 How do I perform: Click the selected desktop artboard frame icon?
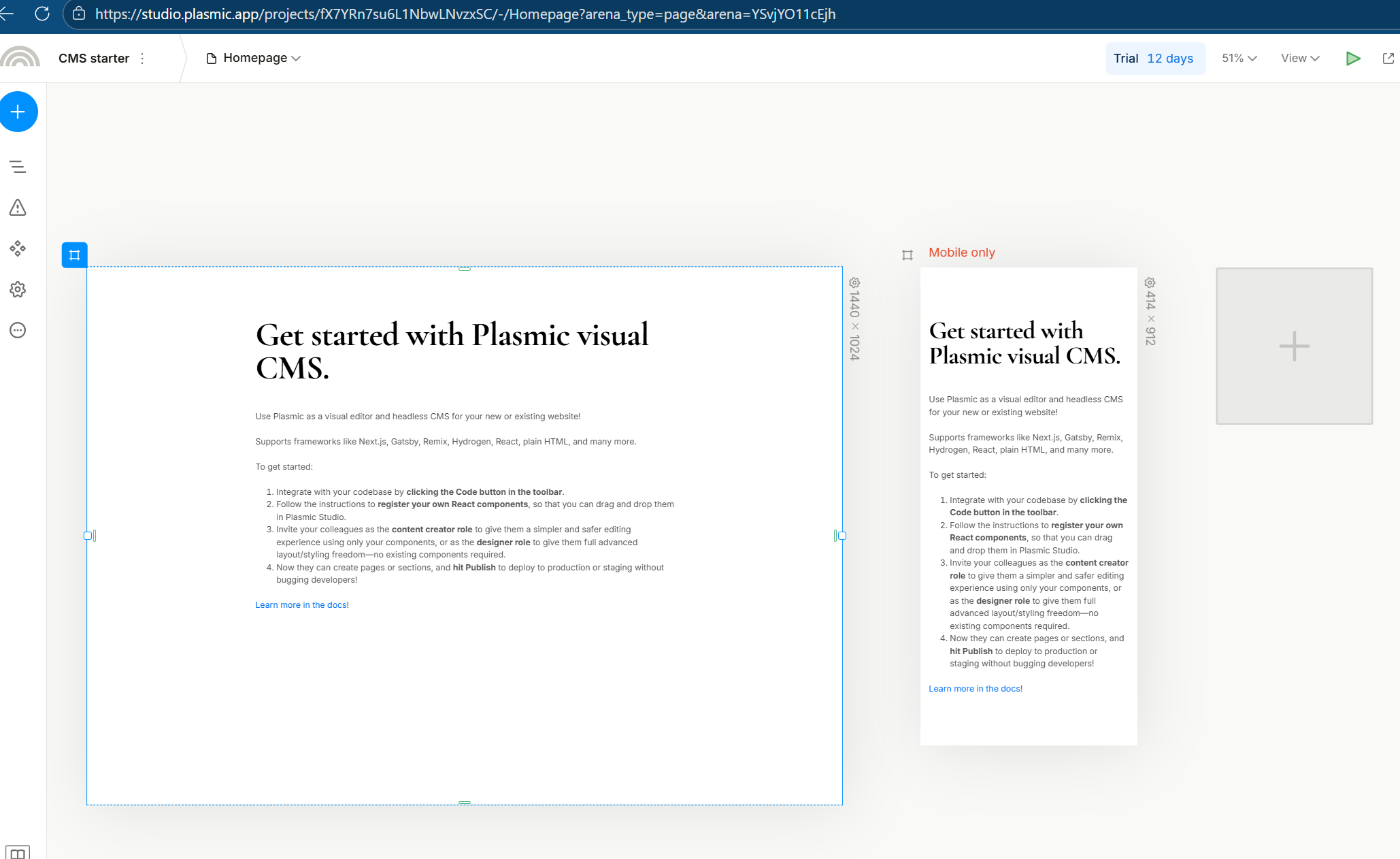pos(75,255)
